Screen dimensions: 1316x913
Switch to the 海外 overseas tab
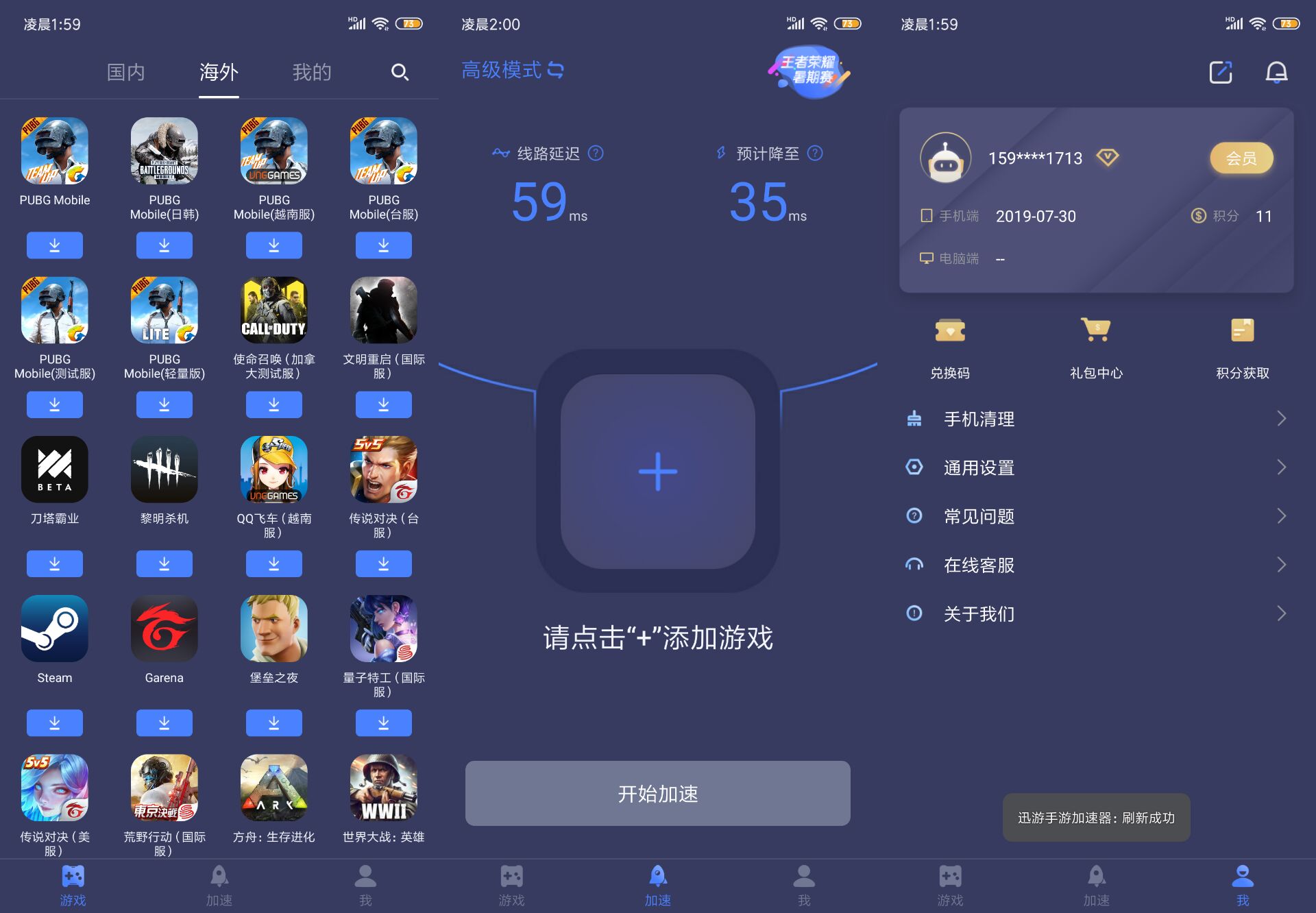[x=218, y=70]
